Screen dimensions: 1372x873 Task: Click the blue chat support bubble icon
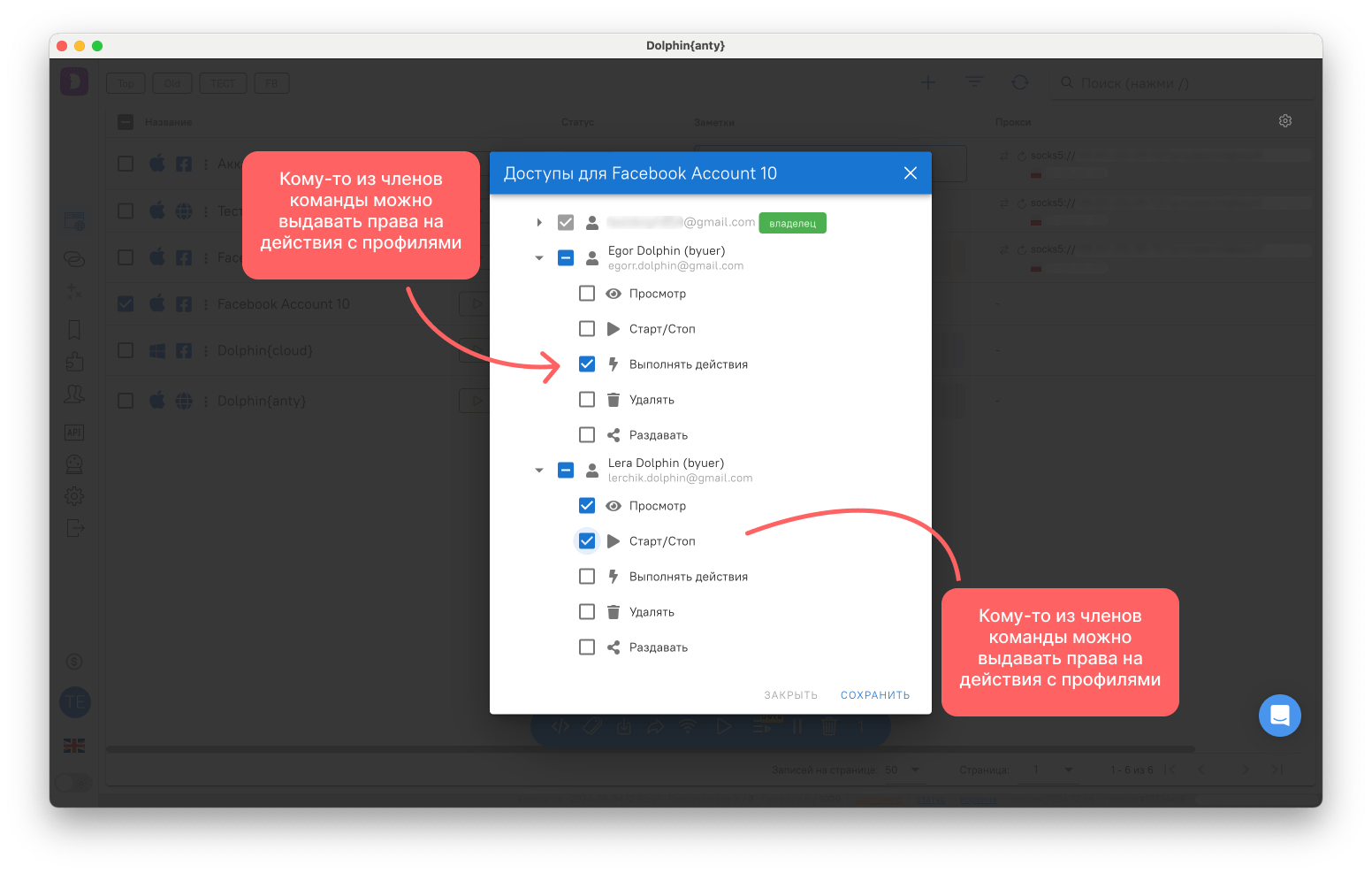tap(1279, 716)
